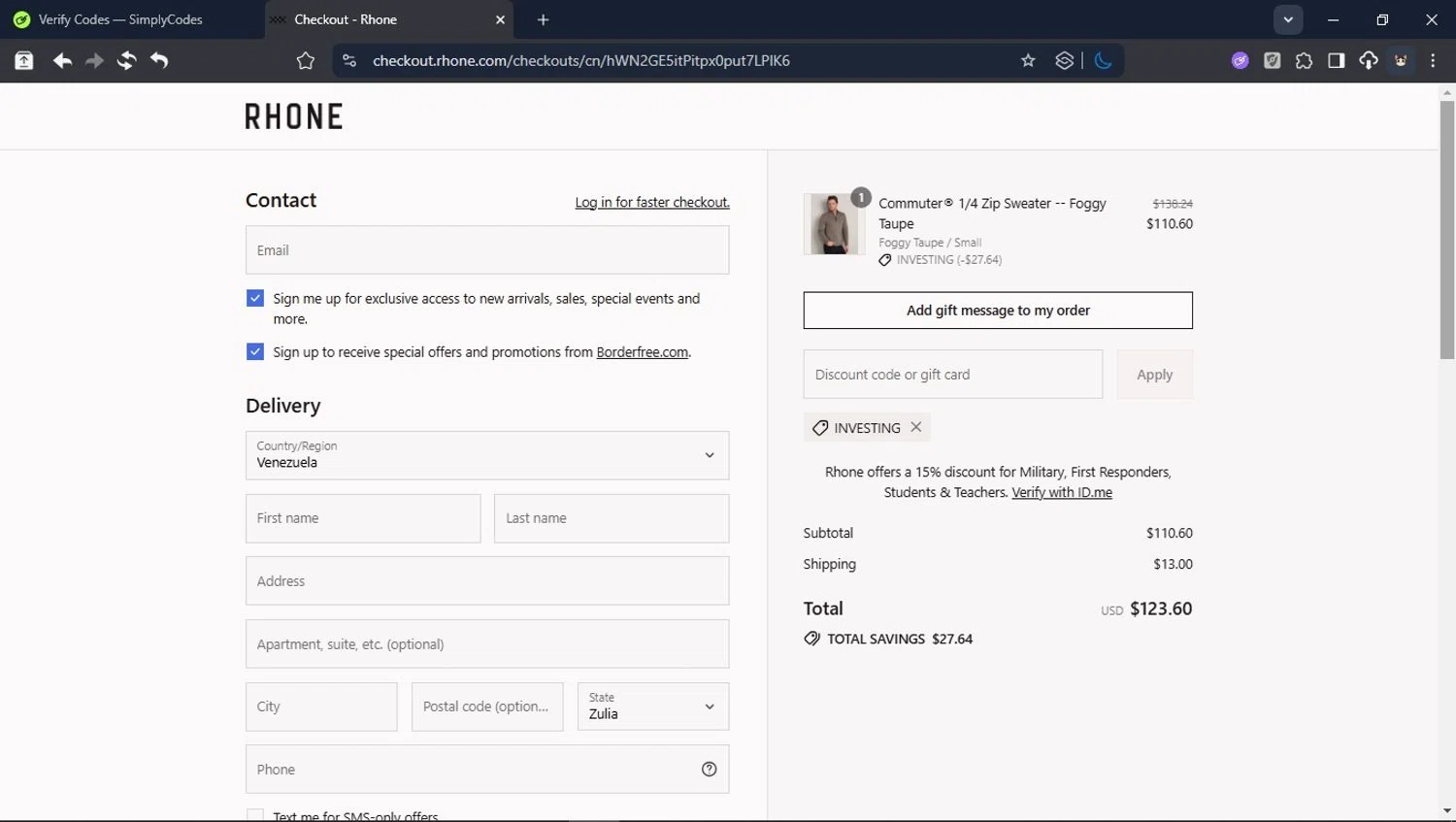The height and width of the screenshot is (822, 1456).
Task: Follow the Verify with ID.me link
Action: click(1062, 493)
